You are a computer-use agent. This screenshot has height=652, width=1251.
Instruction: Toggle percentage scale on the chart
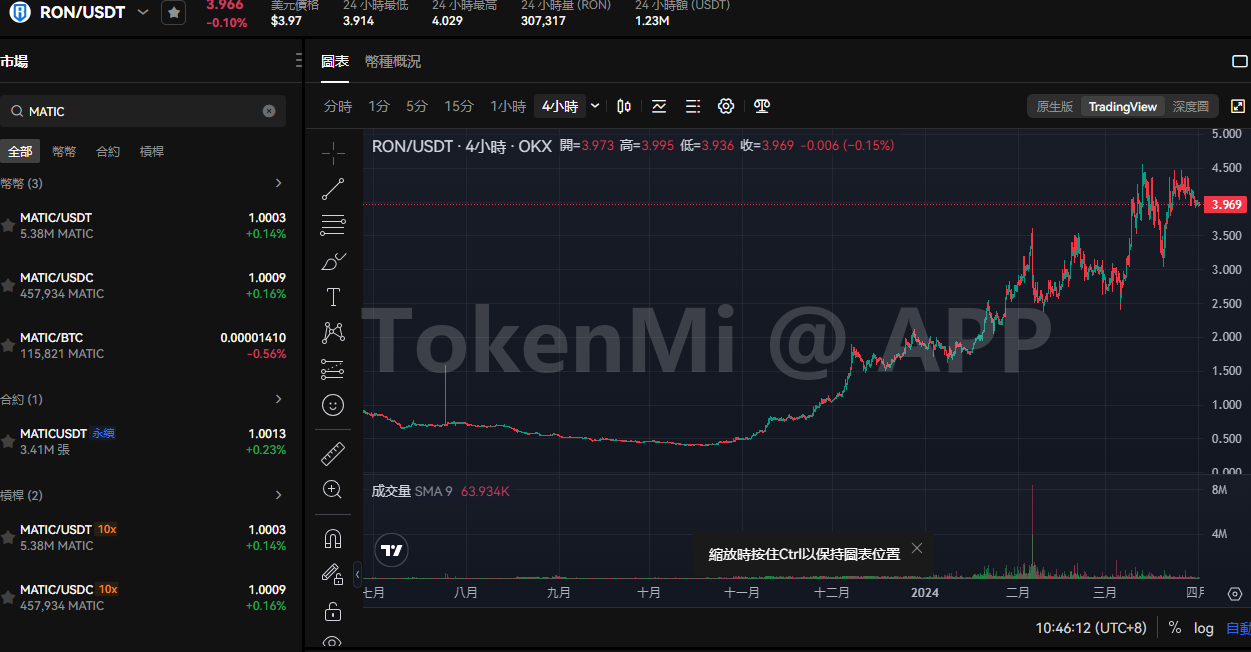coord(1175,628)
